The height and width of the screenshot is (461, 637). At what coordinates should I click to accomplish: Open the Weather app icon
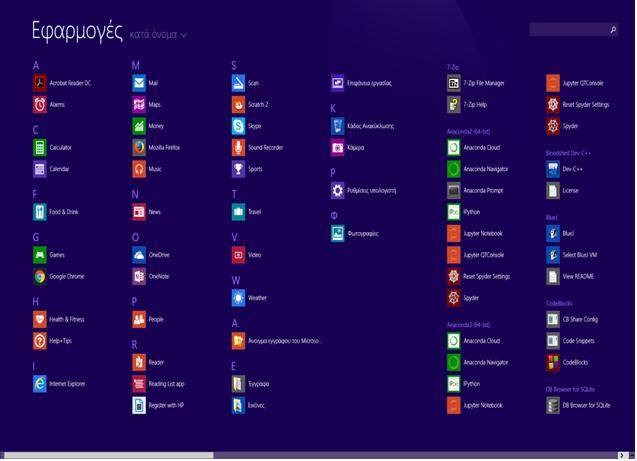(x=238, y=298)
